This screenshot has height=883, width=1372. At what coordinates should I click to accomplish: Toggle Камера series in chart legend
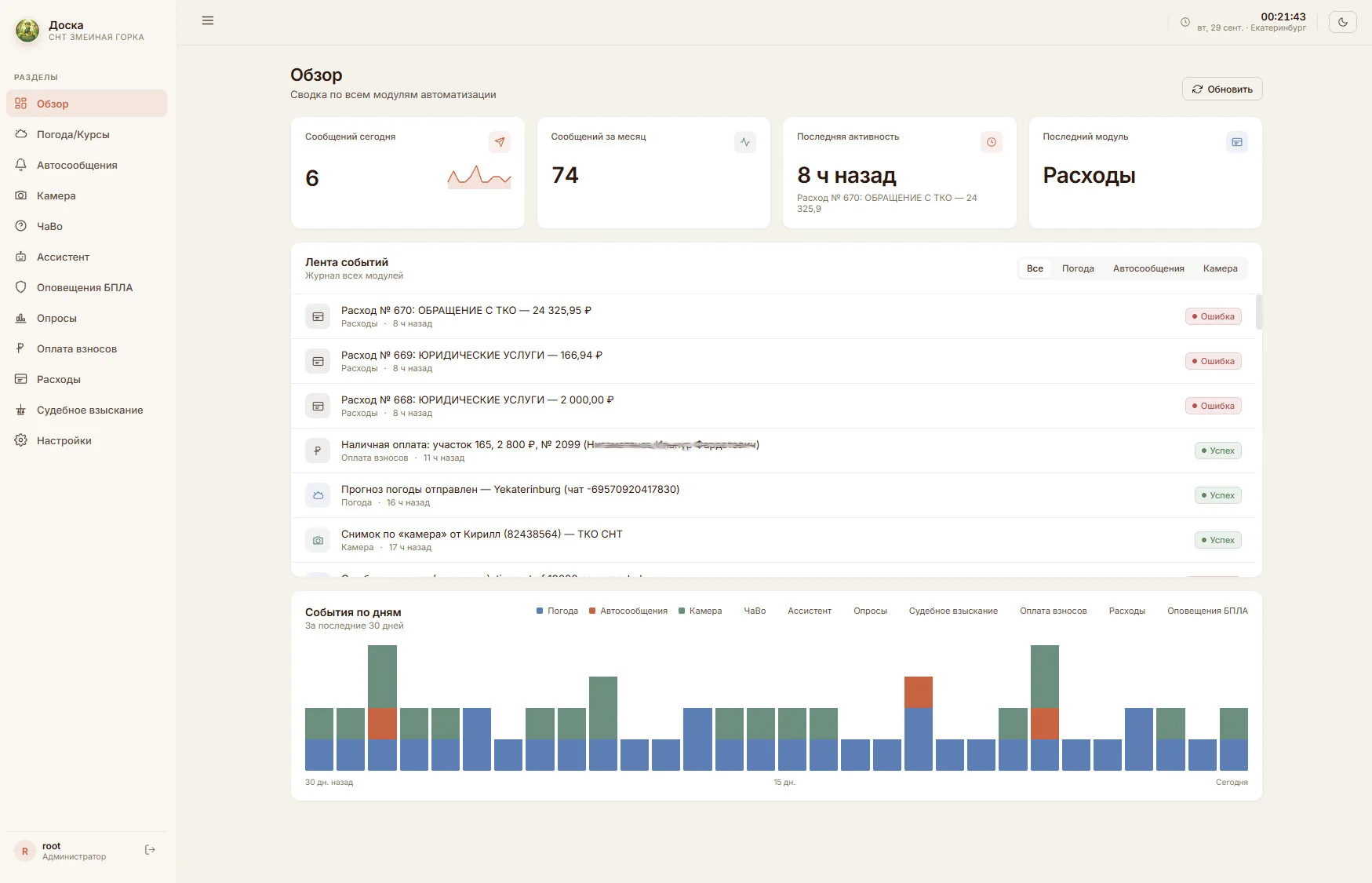701,611
